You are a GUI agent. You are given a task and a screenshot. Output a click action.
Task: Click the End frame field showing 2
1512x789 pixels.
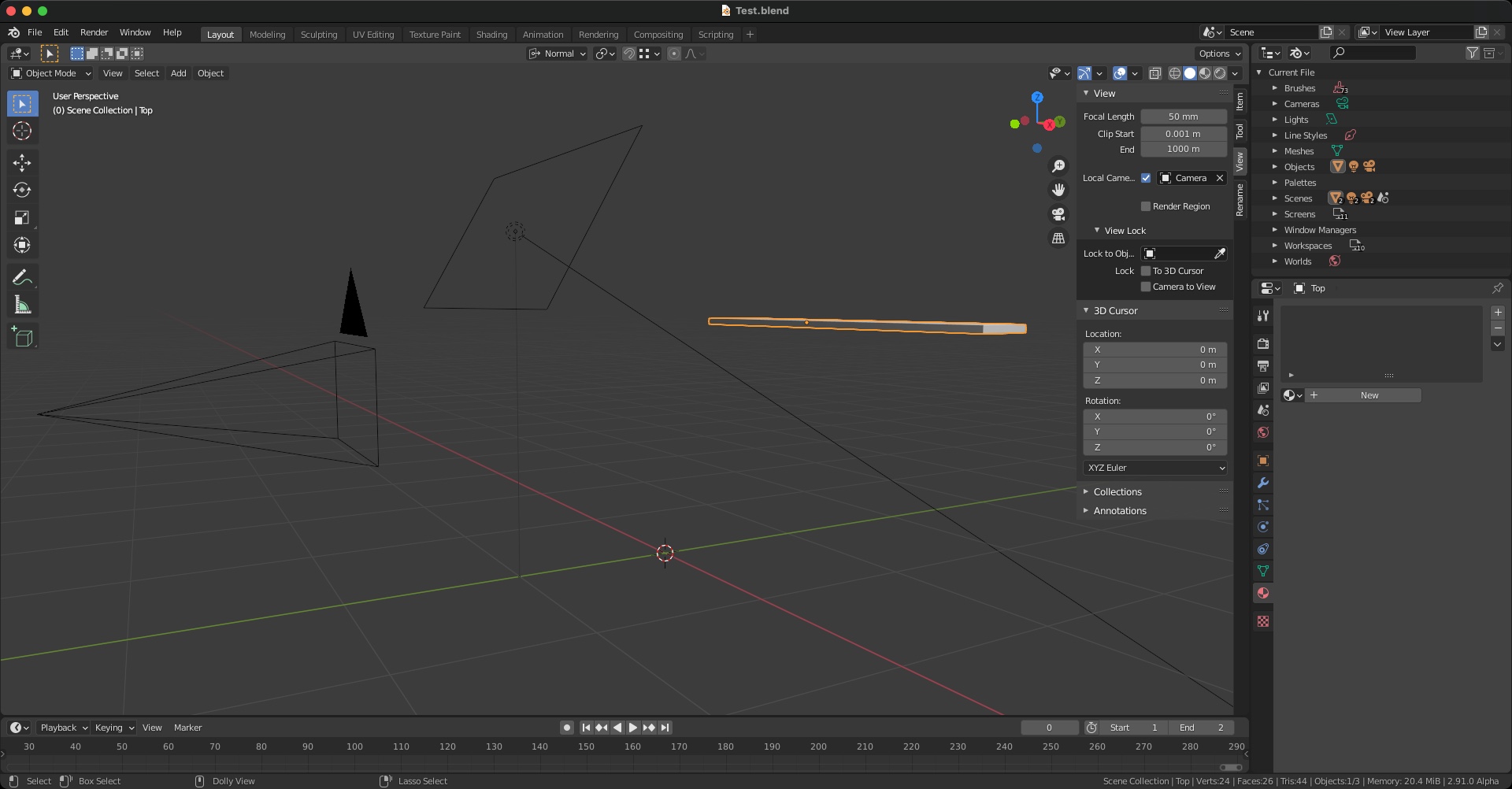(x=1202, y=728)
